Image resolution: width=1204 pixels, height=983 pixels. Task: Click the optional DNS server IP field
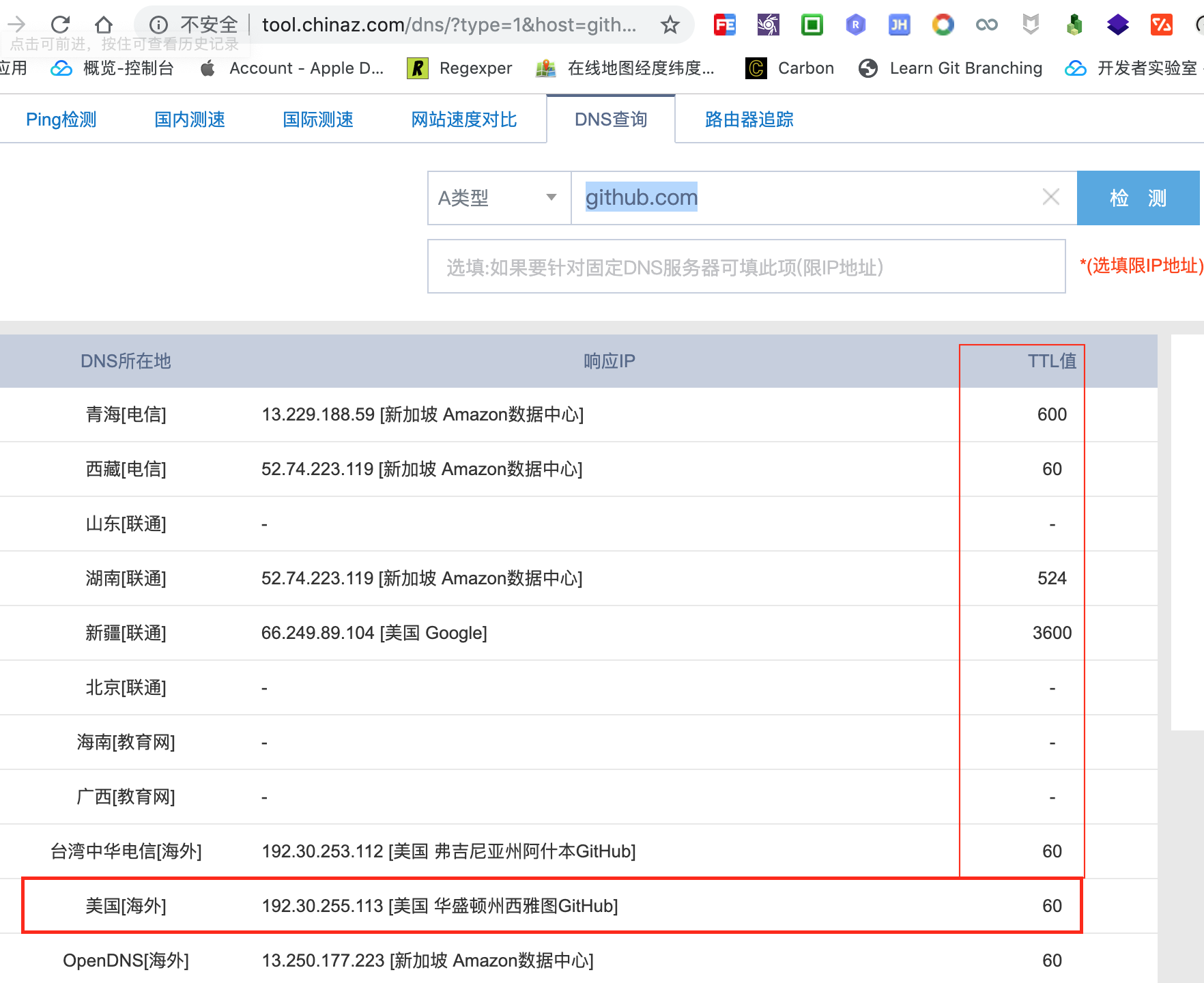click(746, 267)
